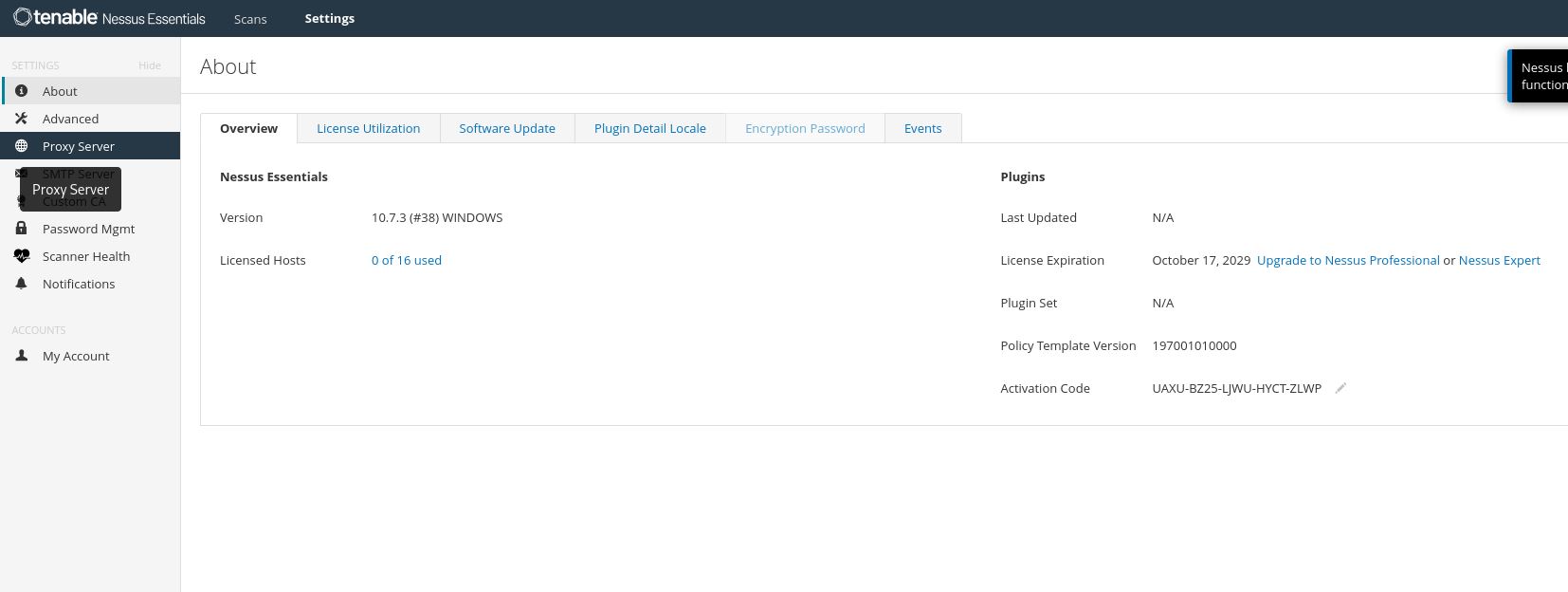Open the 0 of 16 used link

click(x=407, y=260)
